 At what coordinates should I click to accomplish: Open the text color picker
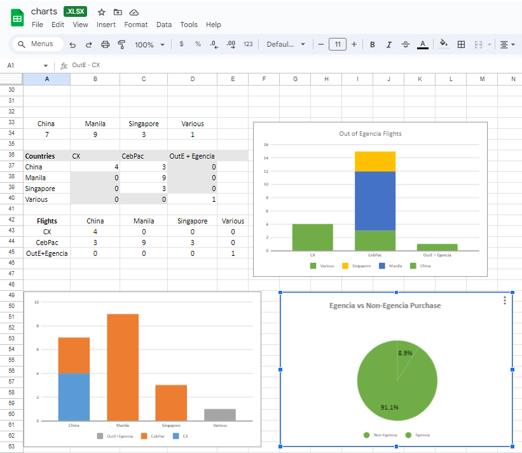pos(423,44)
